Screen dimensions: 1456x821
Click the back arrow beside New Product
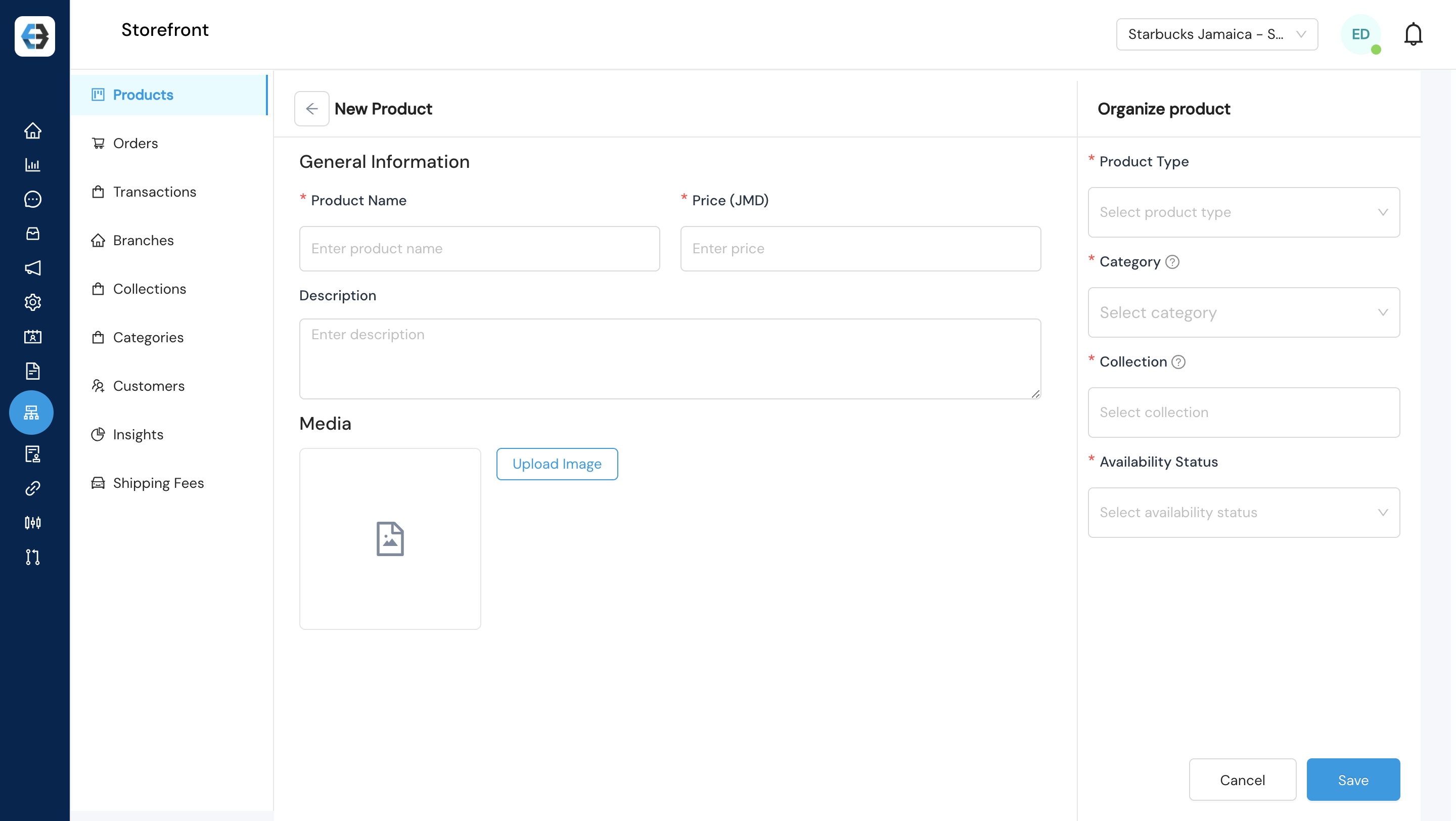311,109
